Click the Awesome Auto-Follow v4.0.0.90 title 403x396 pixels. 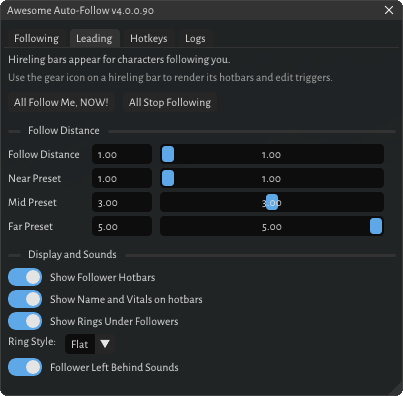coord(80,10)
